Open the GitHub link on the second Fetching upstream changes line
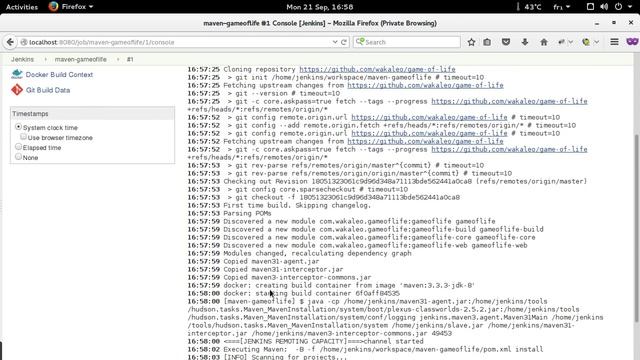 425,141
